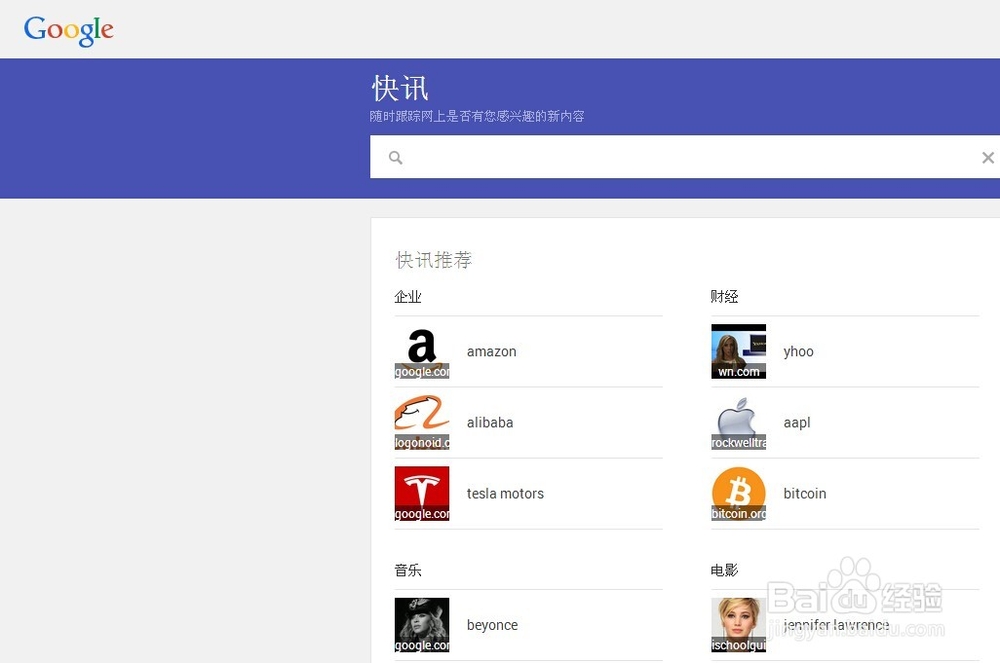The height and width of the screenshot is (663, 1000).
Task: Click the magnifier icon in search box
Action: 395,157
